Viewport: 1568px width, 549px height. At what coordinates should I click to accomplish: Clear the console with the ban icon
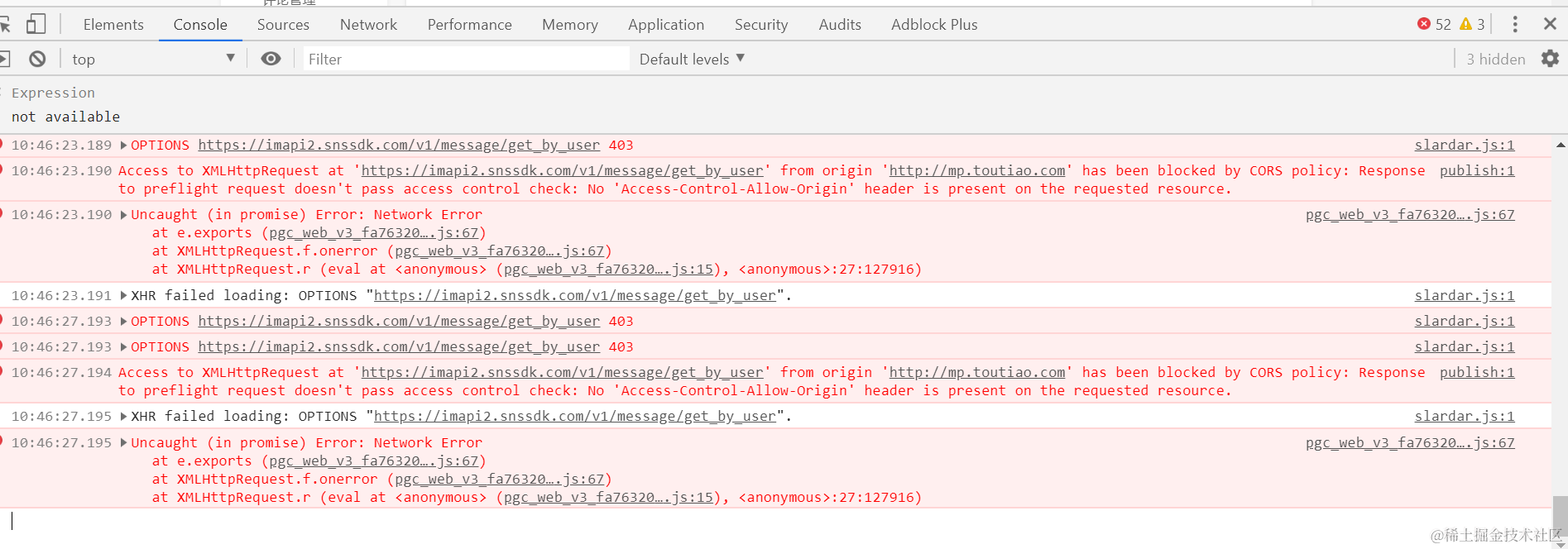click(37, 59)
